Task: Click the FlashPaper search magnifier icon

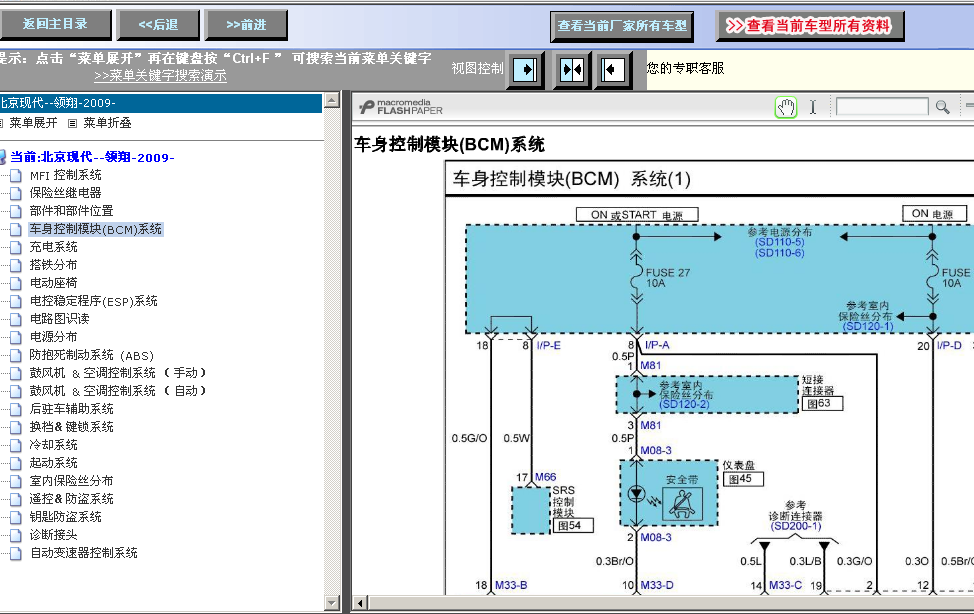Action: pos(942,107)
